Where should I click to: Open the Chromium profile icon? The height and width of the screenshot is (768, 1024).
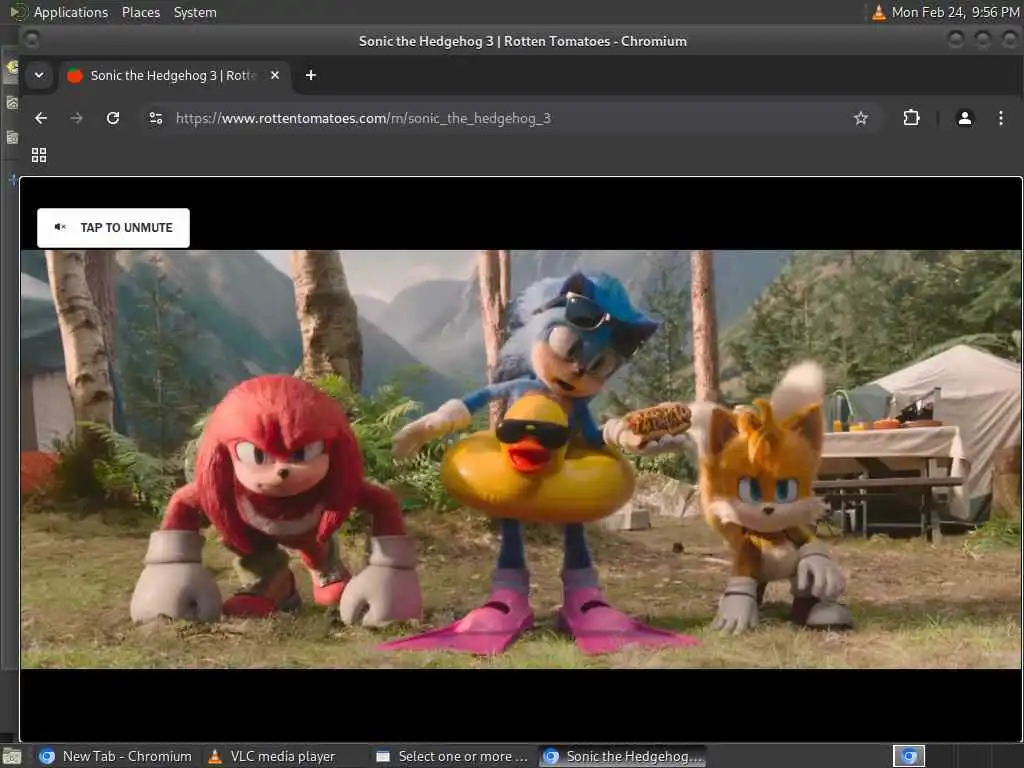(x=965, y=118)
